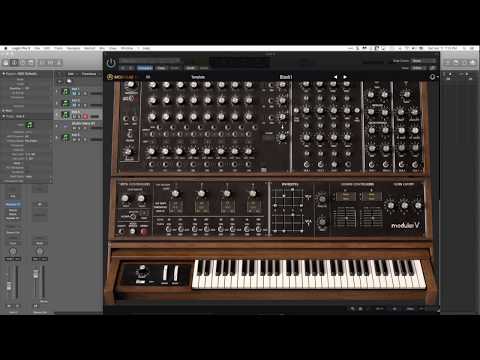Toggle record enable on the selected track
This screenshot has height=360, width=480.
click(85, 116)
